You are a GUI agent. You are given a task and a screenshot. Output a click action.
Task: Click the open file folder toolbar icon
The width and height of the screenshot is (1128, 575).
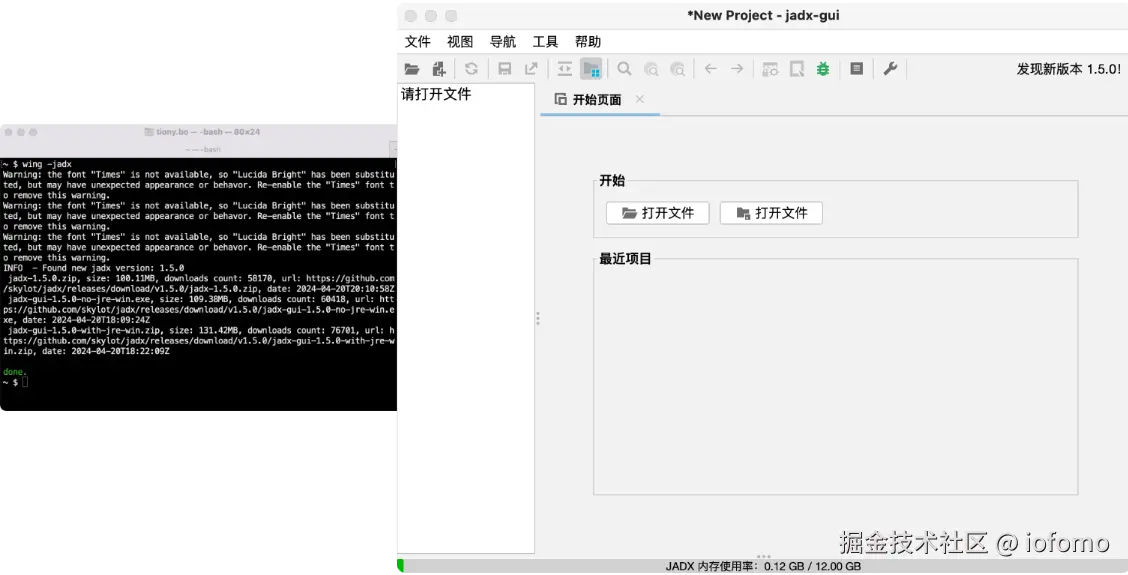[x=411, y=69]
